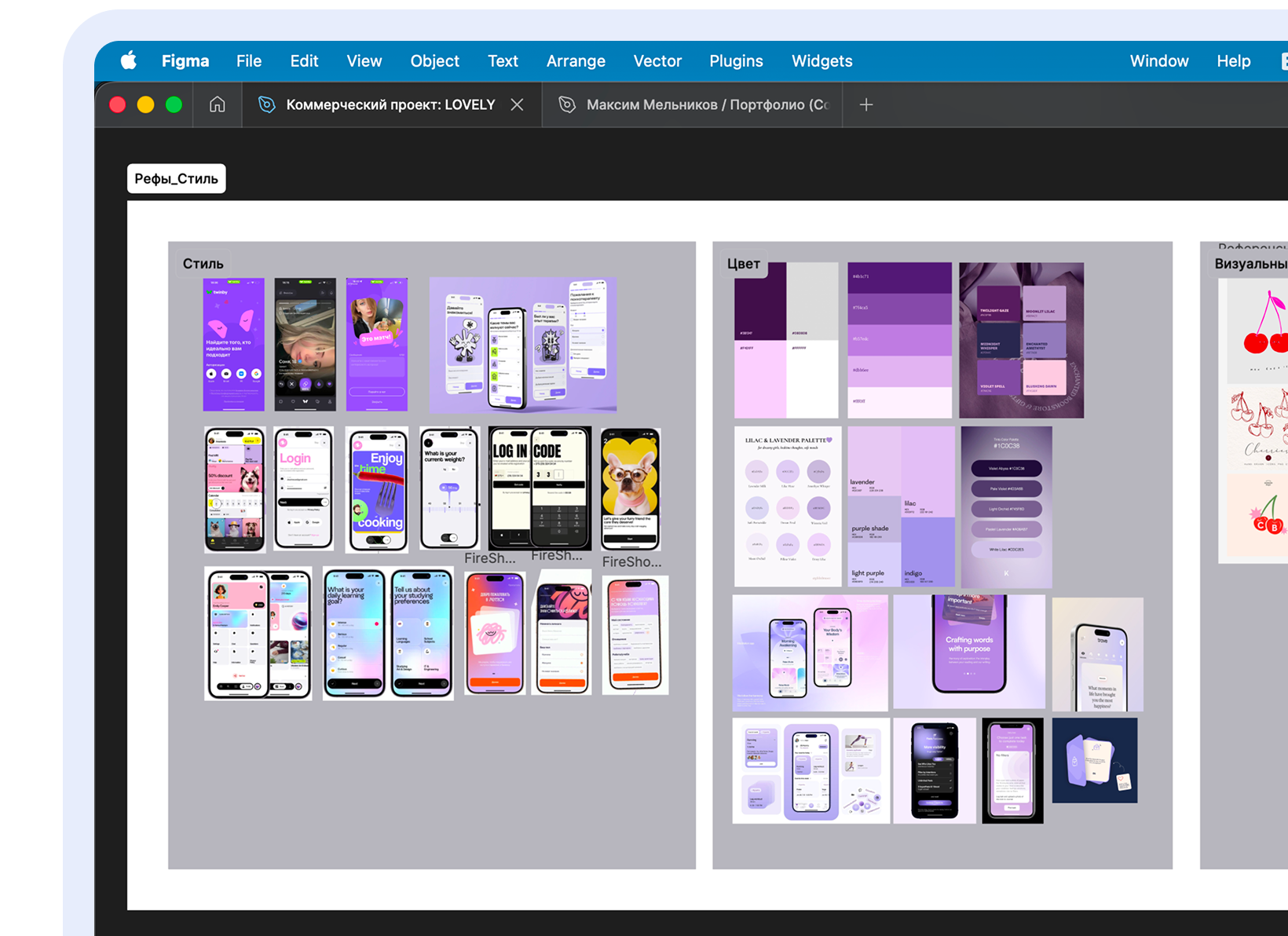Screen dimensions: 1288x936
Task: Select the LOG IN CODE phone mockup
Action: (540, 487)
